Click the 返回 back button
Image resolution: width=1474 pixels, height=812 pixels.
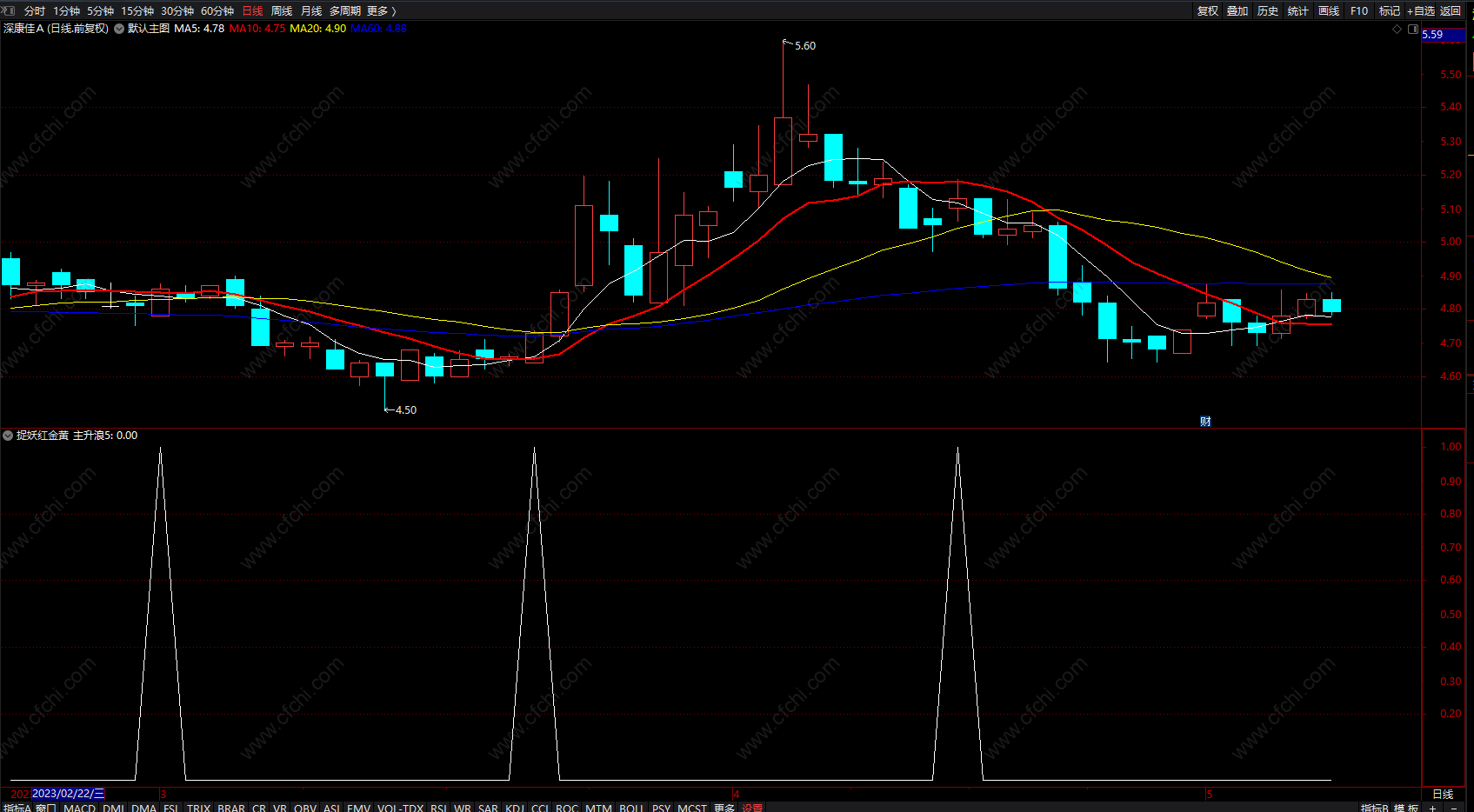[1451, 10]
